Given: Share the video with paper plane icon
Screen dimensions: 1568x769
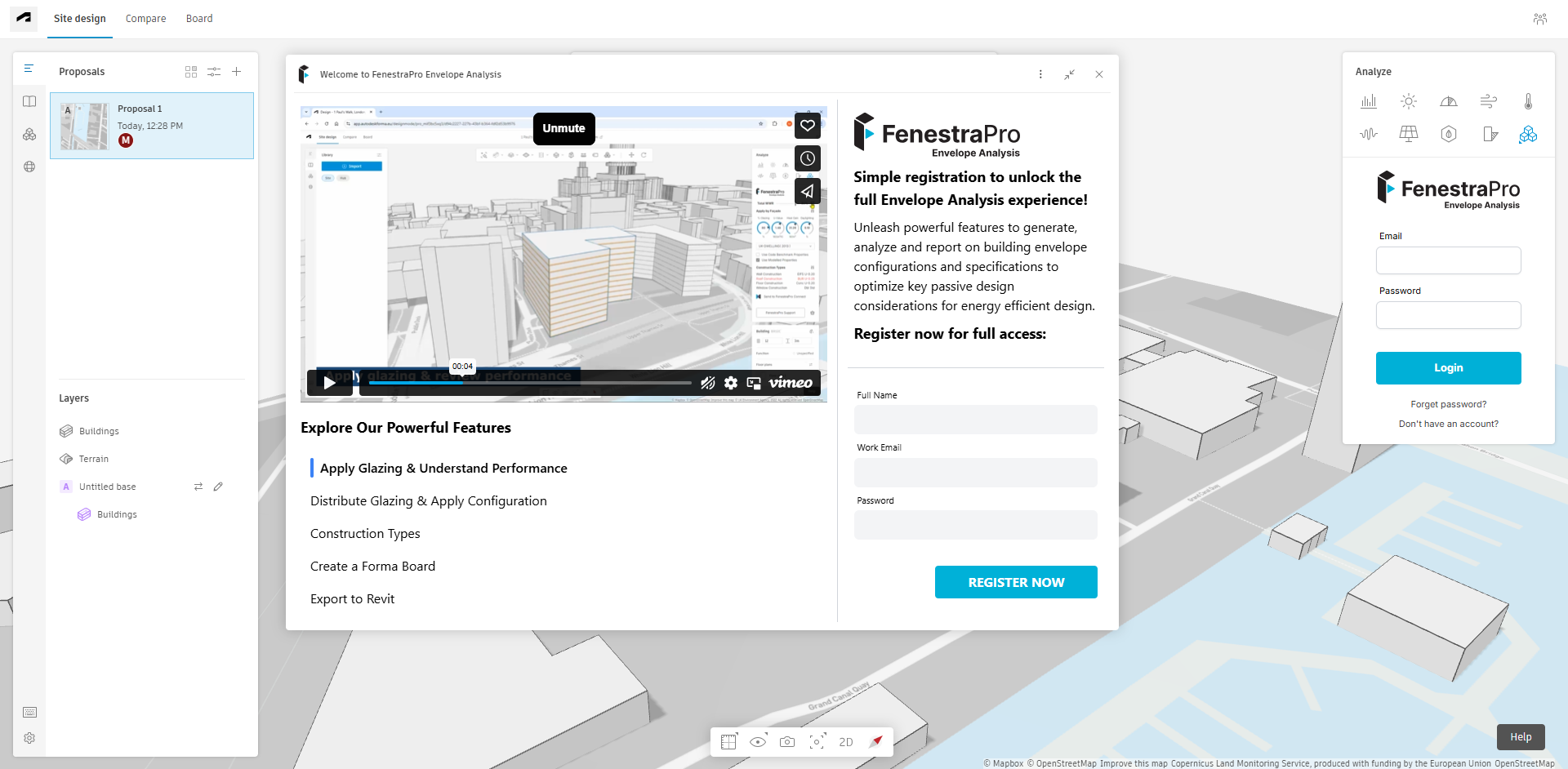Looking at the screenshot, I should click(x=808, y=191).
